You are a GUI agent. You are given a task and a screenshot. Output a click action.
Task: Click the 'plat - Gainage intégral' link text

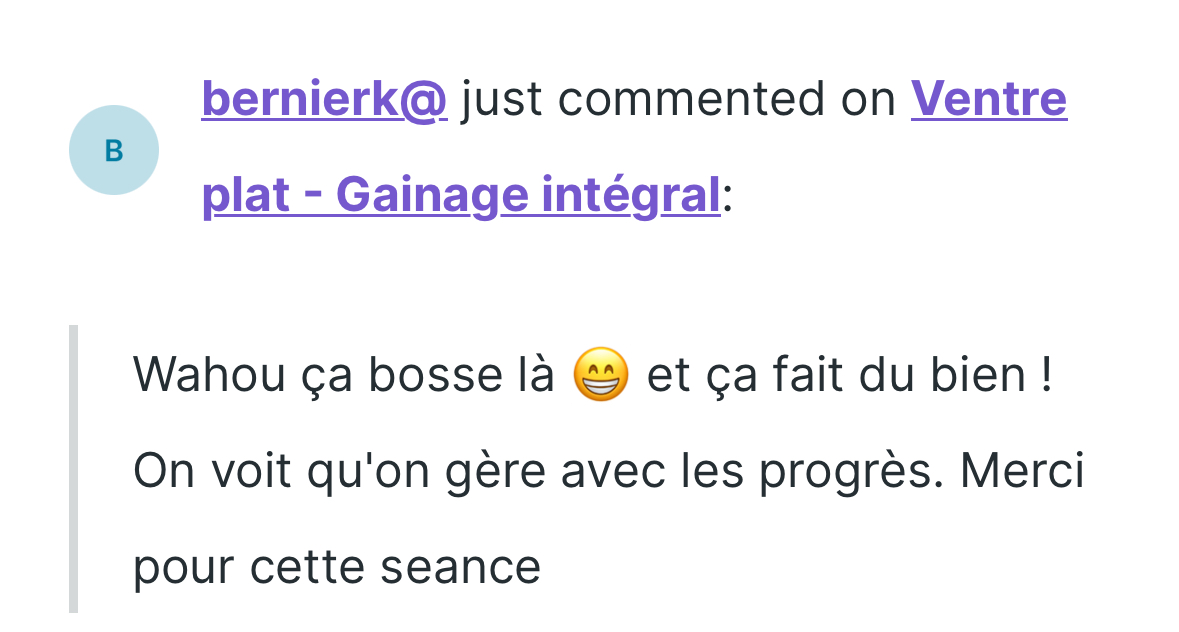(460, 194)
